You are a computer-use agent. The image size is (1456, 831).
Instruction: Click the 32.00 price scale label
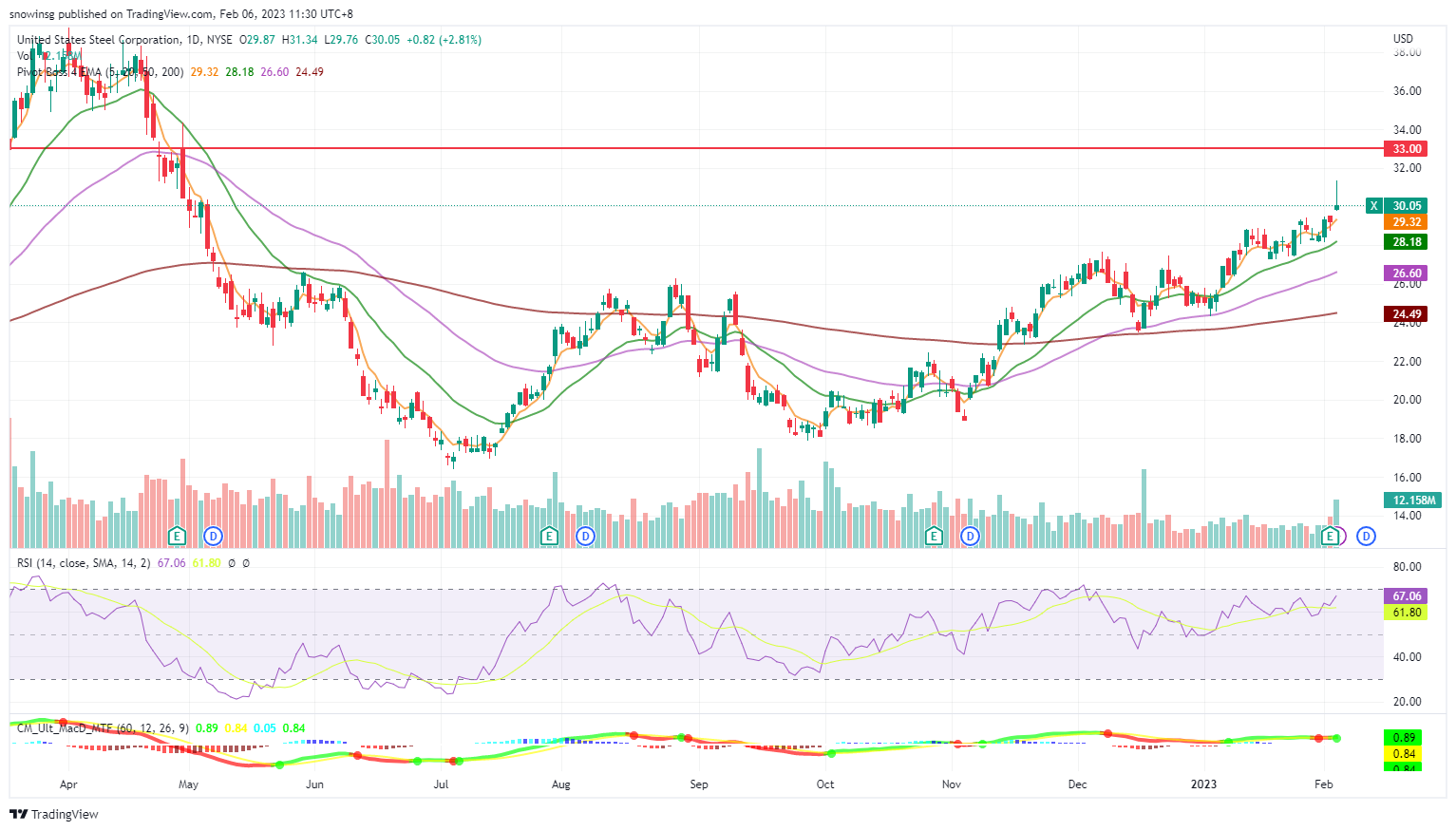click(x=1407, y=168)
